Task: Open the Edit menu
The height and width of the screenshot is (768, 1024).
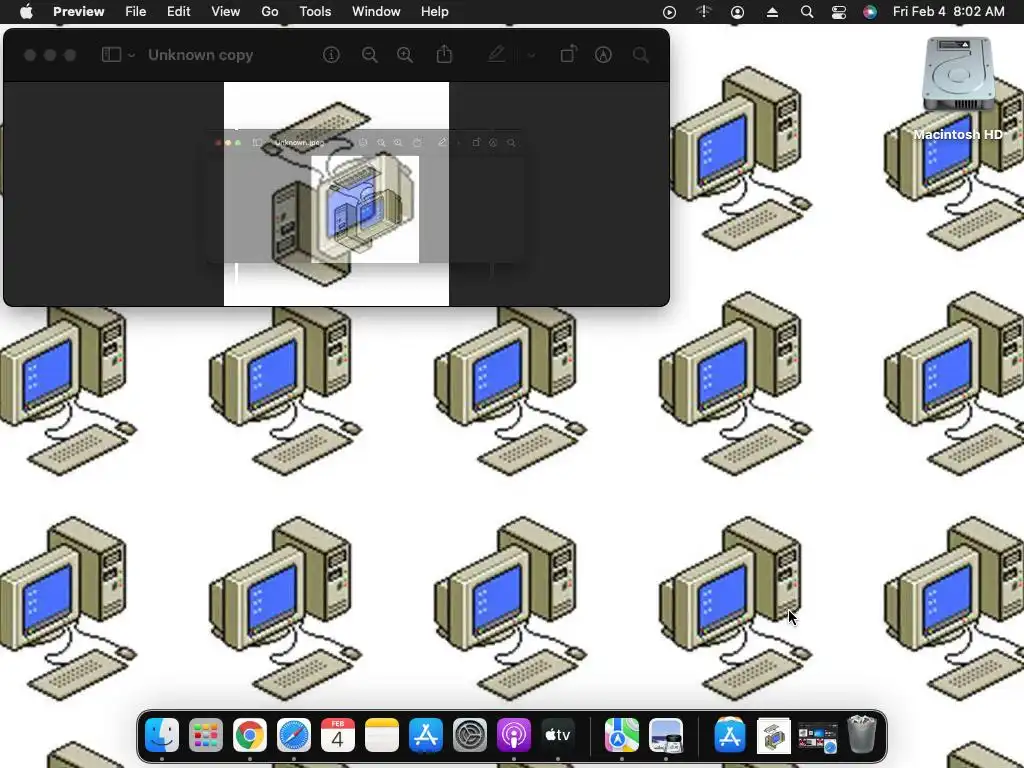Action: tap(178, 11)
